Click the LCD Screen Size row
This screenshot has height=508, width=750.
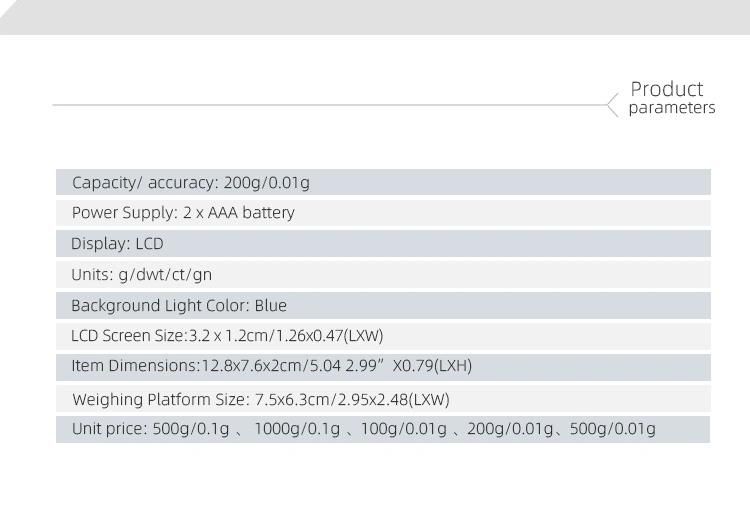pyautogui.click(x=383, y=336)
